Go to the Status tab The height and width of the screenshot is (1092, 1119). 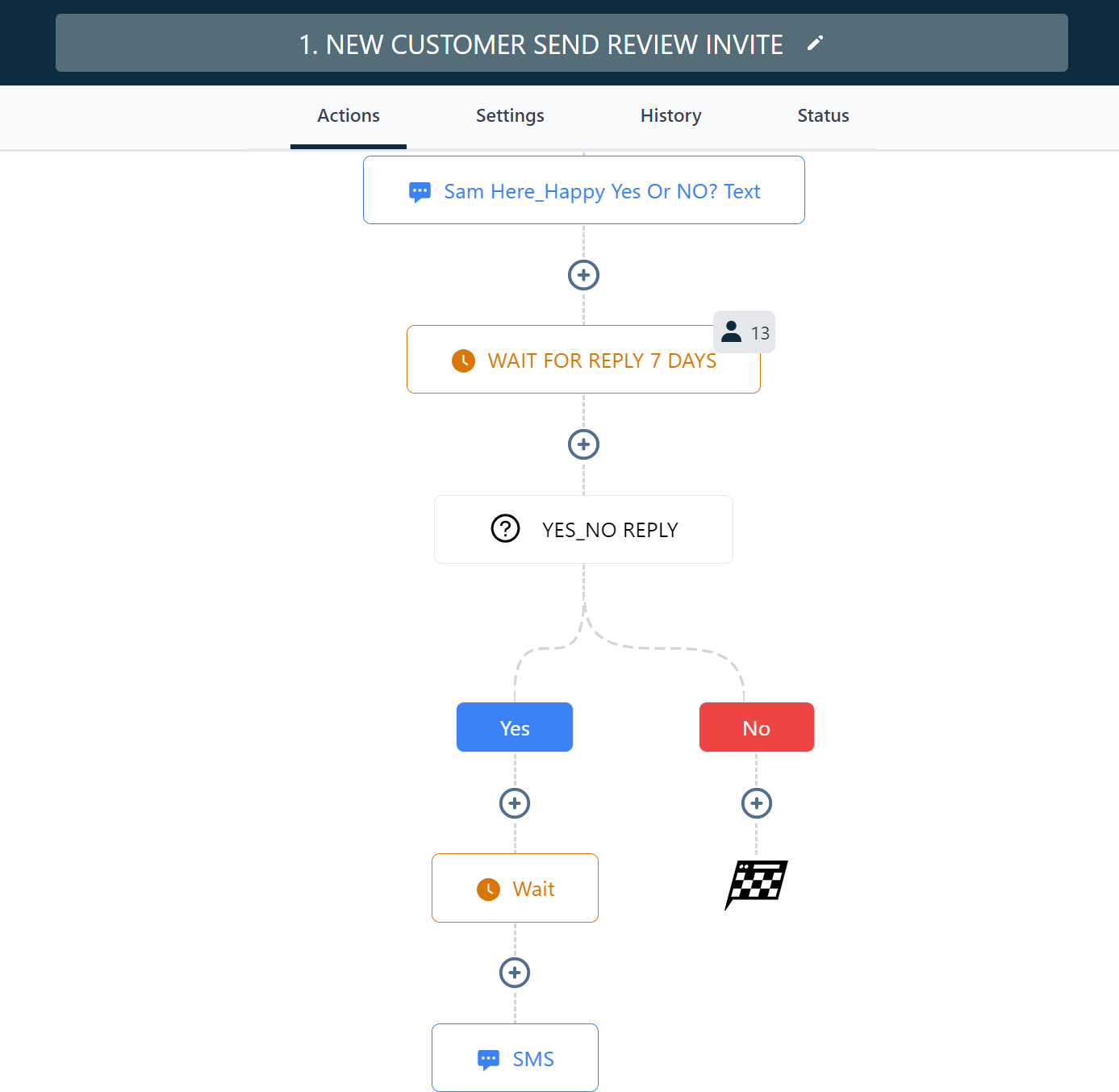click(823, 115)
